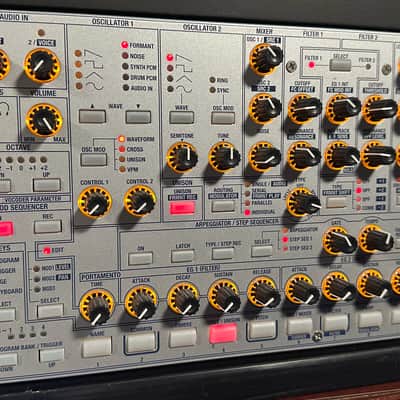Image resolution: width=400 pixels, height=400 pixels.
Task: Select the Oscillator 2 triangle wave LED
Action: [170, 79]
